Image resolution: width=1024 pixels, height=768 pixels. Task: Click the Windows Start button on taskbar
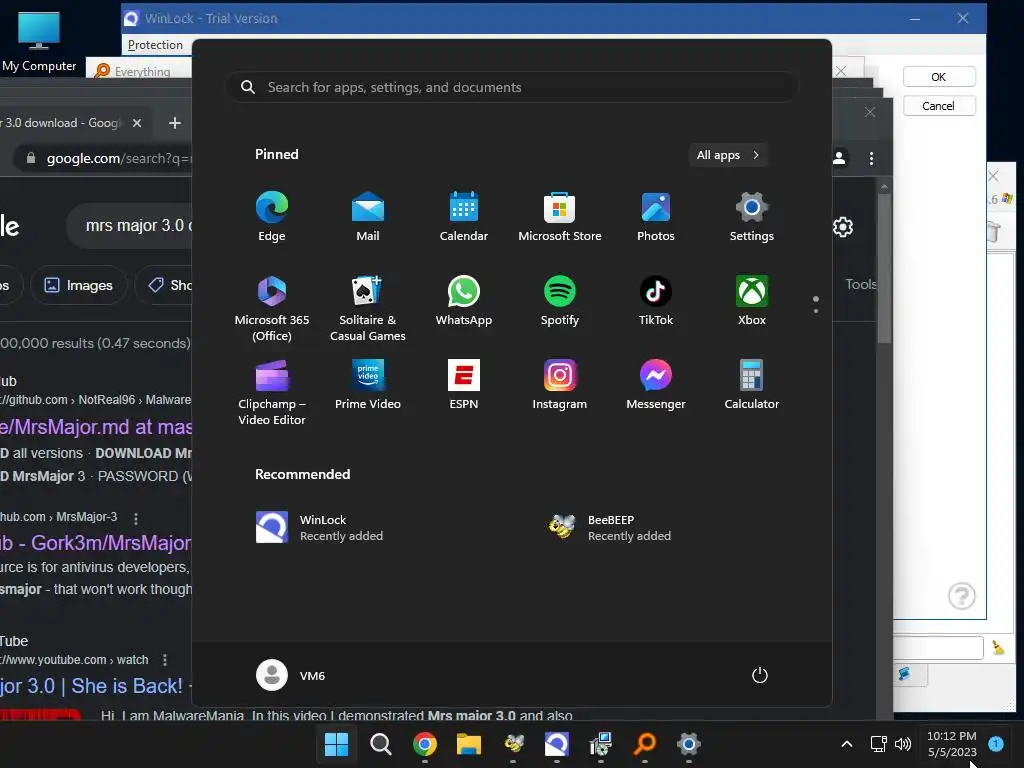point(336,744)
